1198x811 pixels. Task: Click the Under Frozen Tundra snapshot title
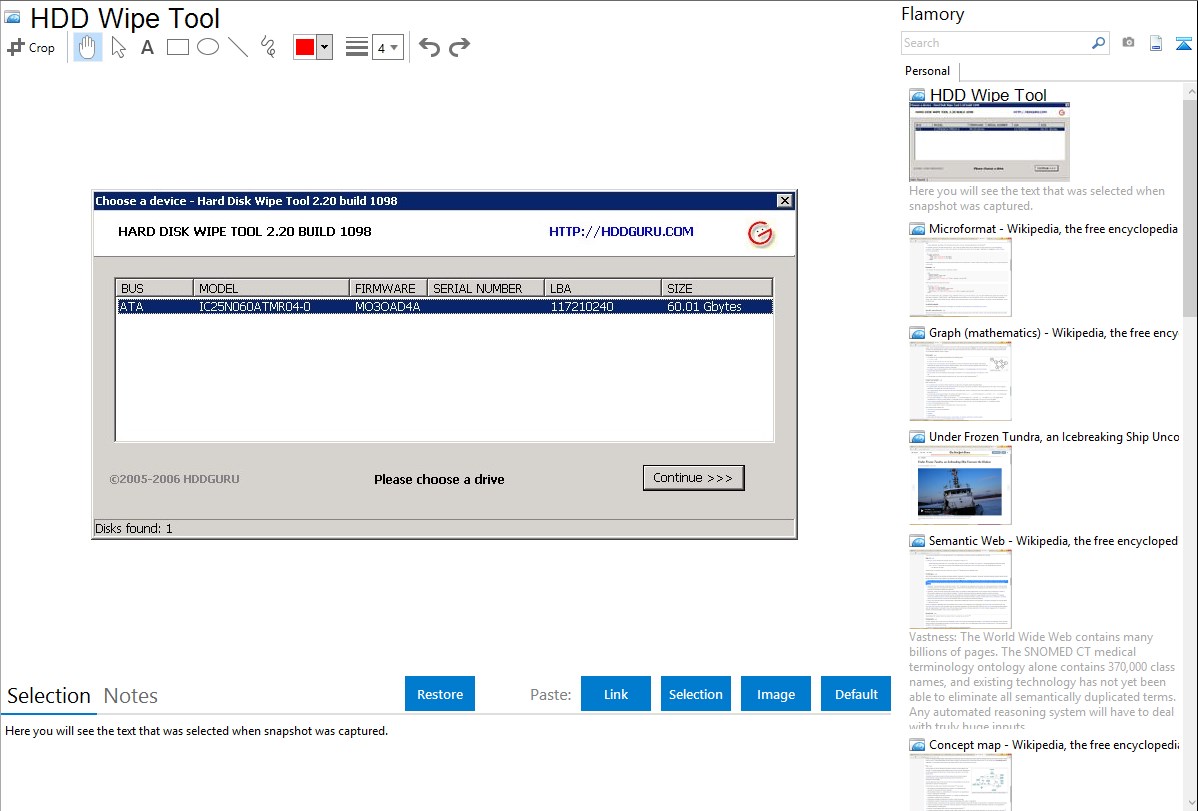coord(1054,436)
